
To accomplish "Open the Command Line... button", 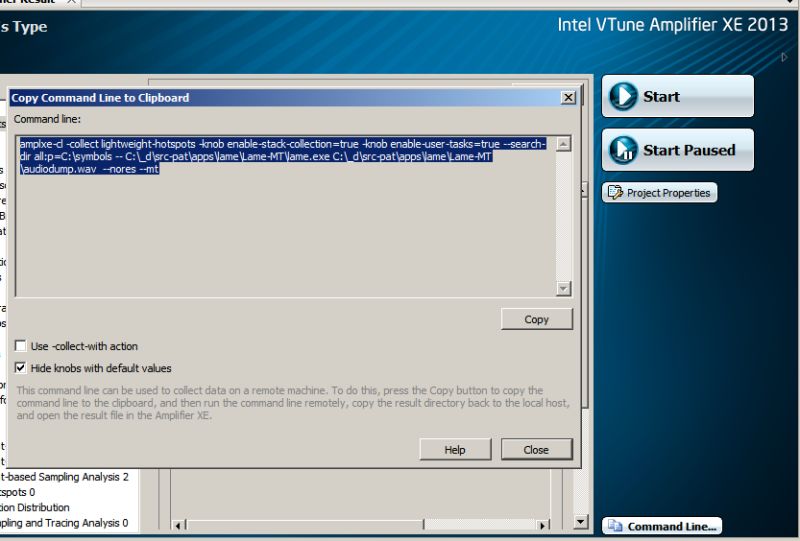I will (662, 526).
